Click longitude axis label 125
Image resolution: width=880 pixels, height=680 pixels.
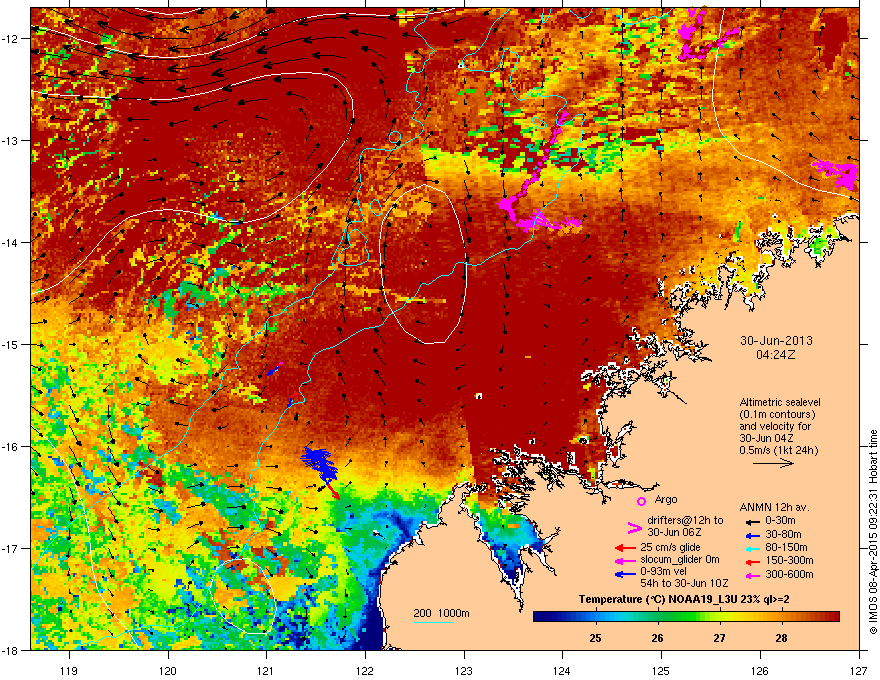pos(661,670)
